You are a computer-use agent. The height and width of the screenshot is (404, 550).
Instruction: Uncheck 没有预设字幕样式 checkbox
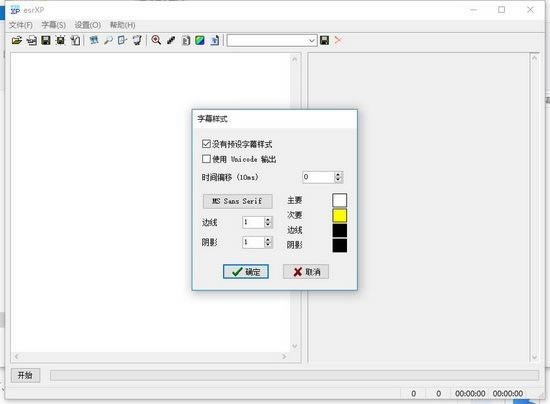click(x=206, y=144)
